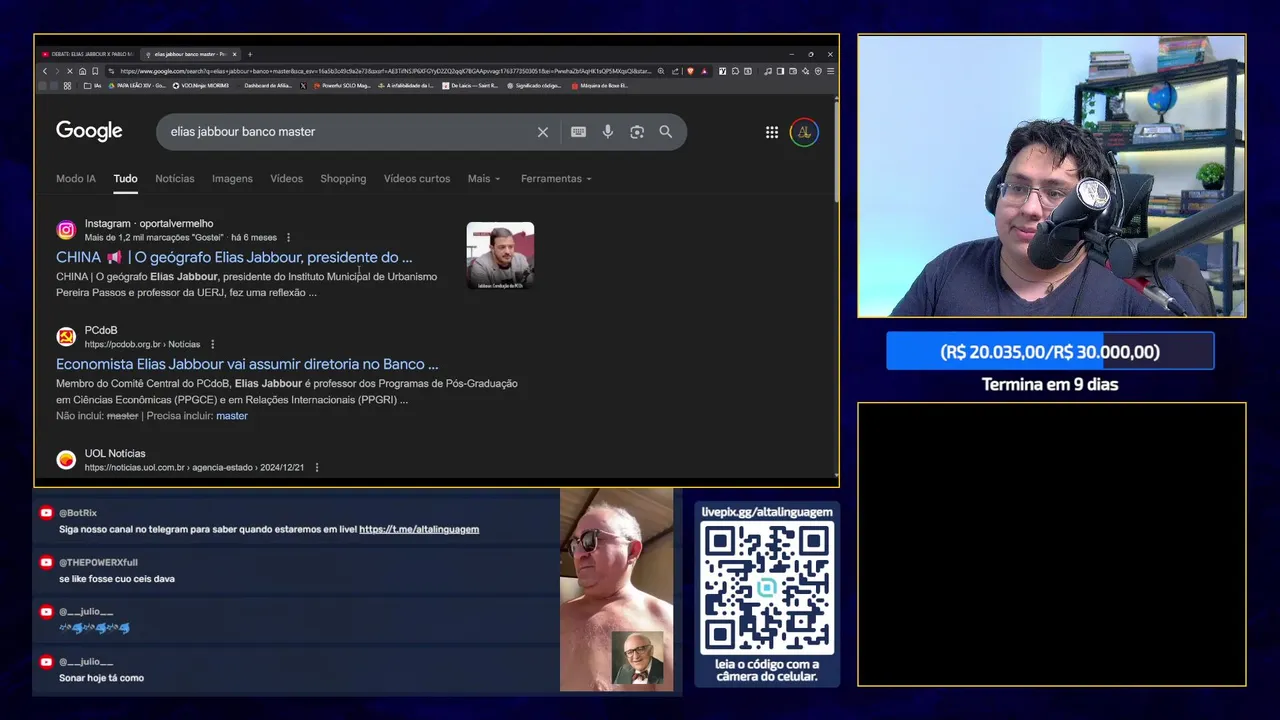Clear the Google search box with X
Image resolution: width=1280 pixels, height=720 pixels.
click(x=543, y=132)
